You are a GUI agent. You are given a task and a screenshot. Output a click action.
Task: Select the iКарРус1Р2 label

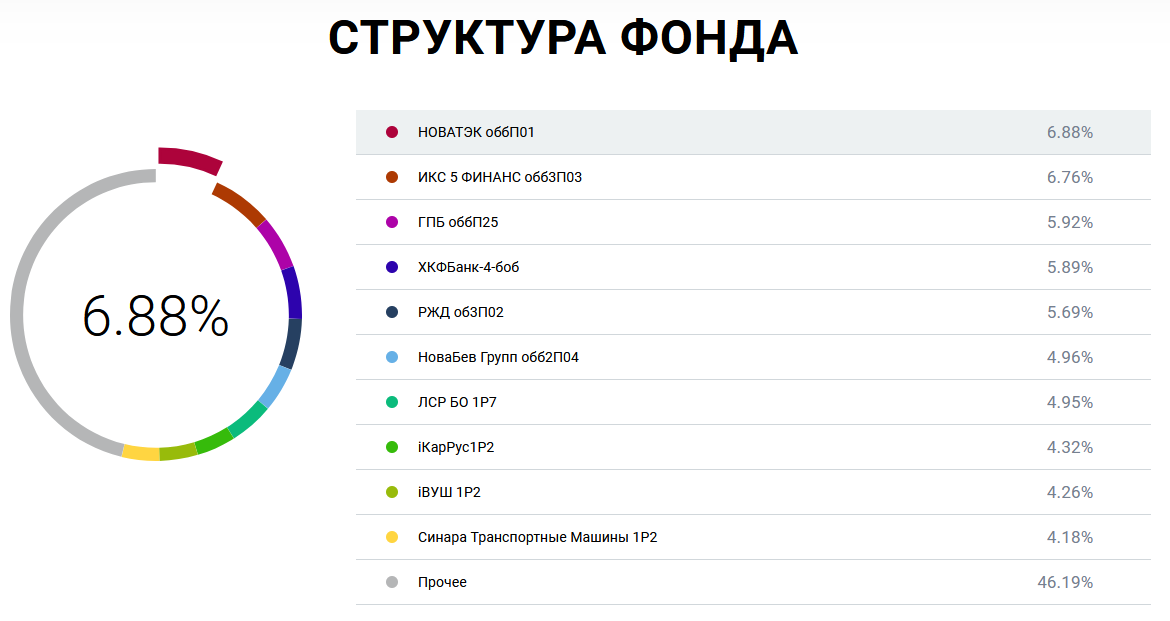[x=456, y=447]
